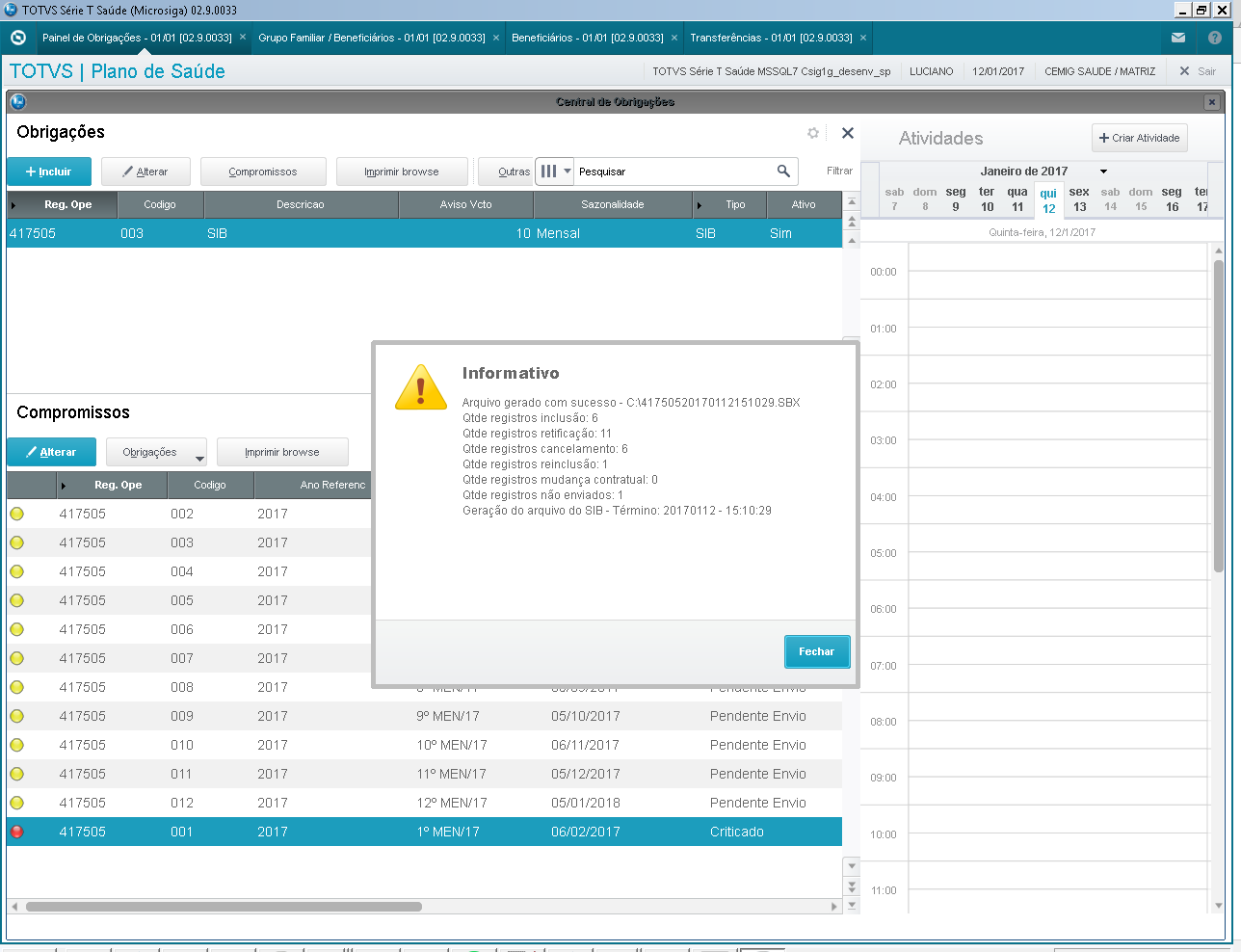Select the SIB obligation row with code 003

[x=424, y=233]
